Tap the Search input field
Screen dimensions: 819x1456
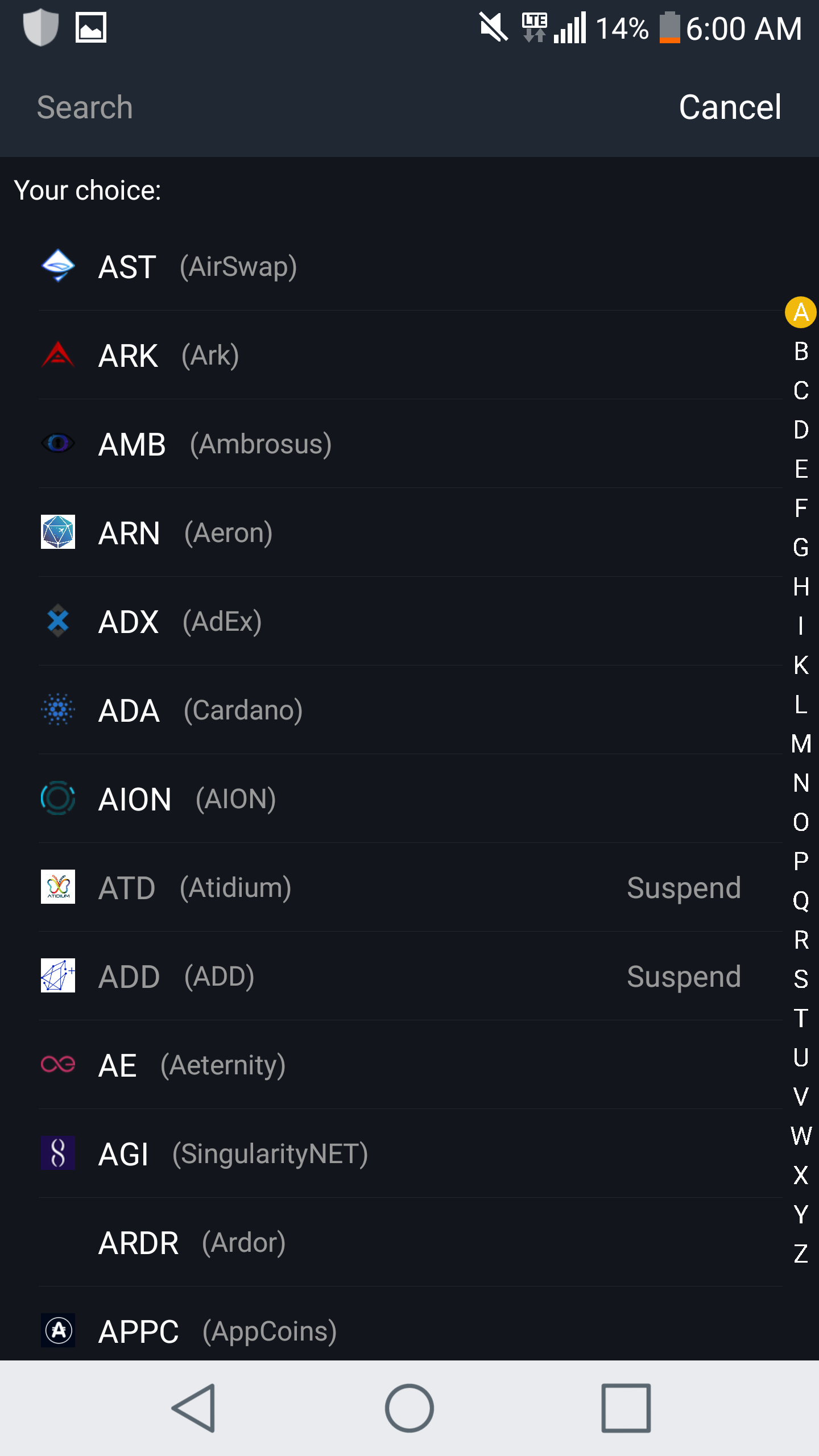[284, 107]
